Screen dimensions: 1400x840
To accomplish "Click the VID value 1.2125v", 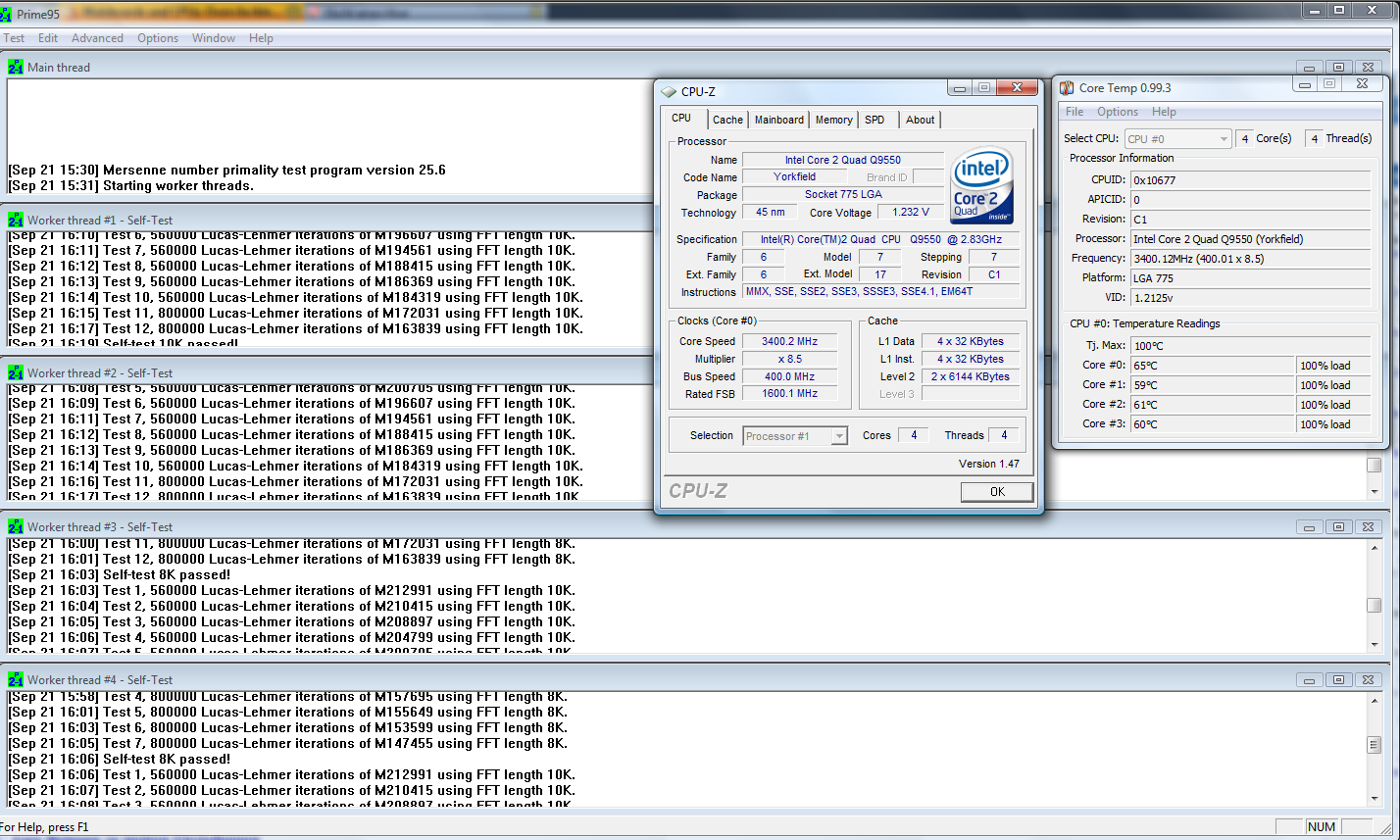I will [x=1250, y=297].
